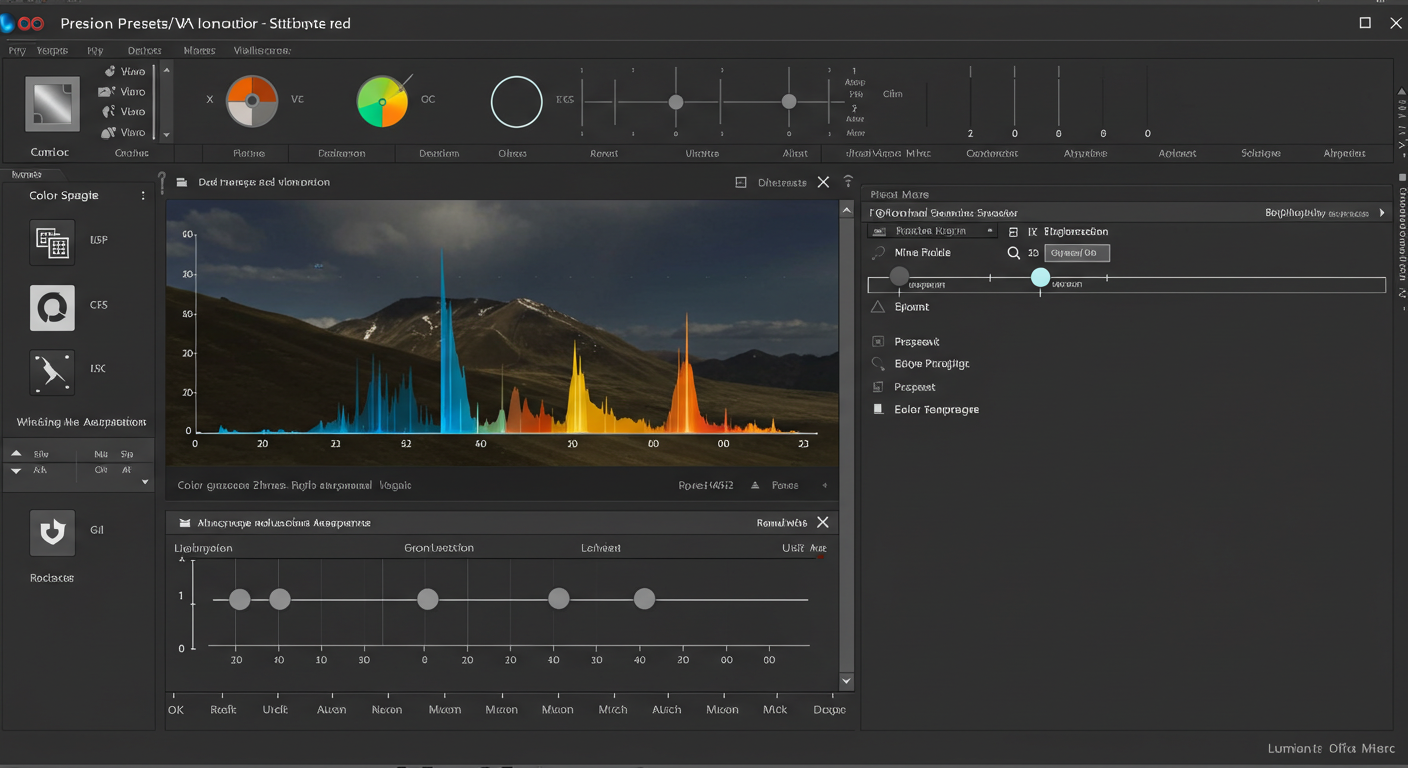
Task: Toggle the square checkbox left of histogram title
Action: tap(182, 183)
